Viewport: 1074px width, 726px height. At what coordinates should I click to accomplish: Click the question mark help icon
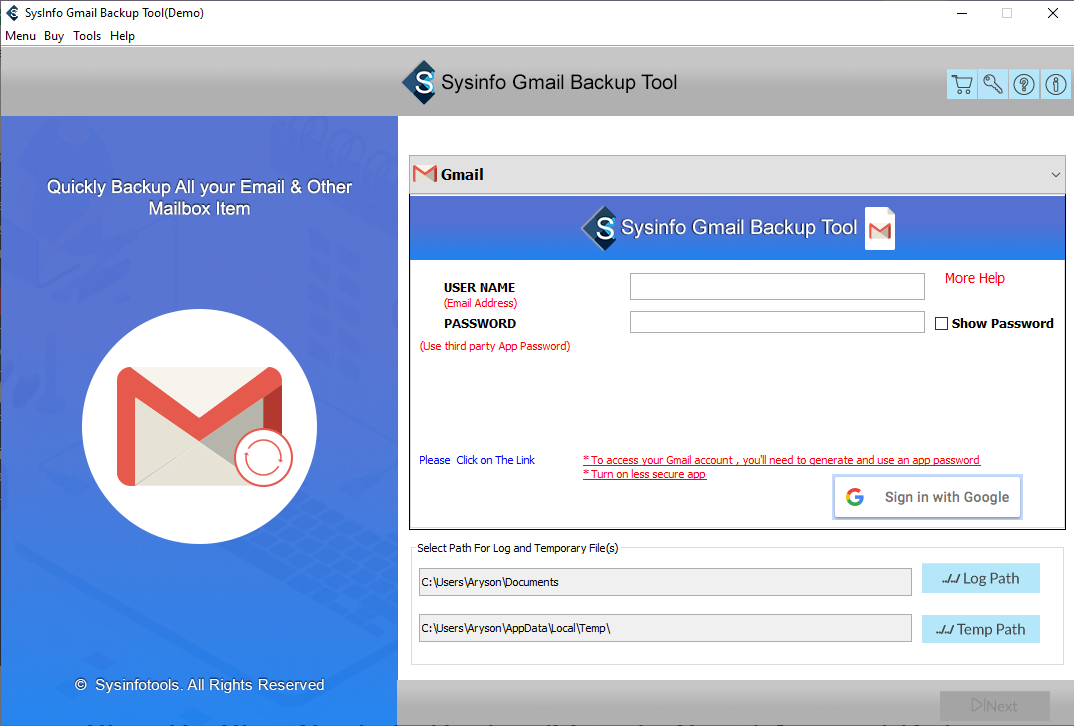[x=1024, y=84]
